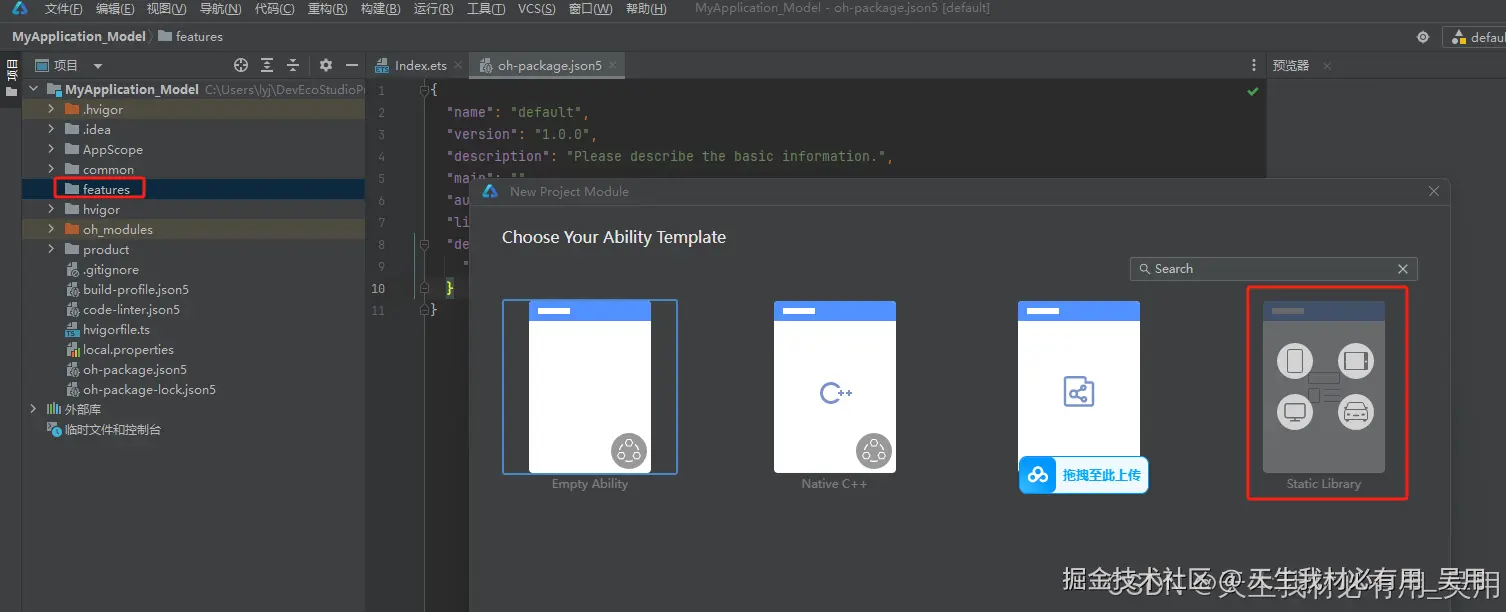Close the New Project Module dialog

(1434, 191)
